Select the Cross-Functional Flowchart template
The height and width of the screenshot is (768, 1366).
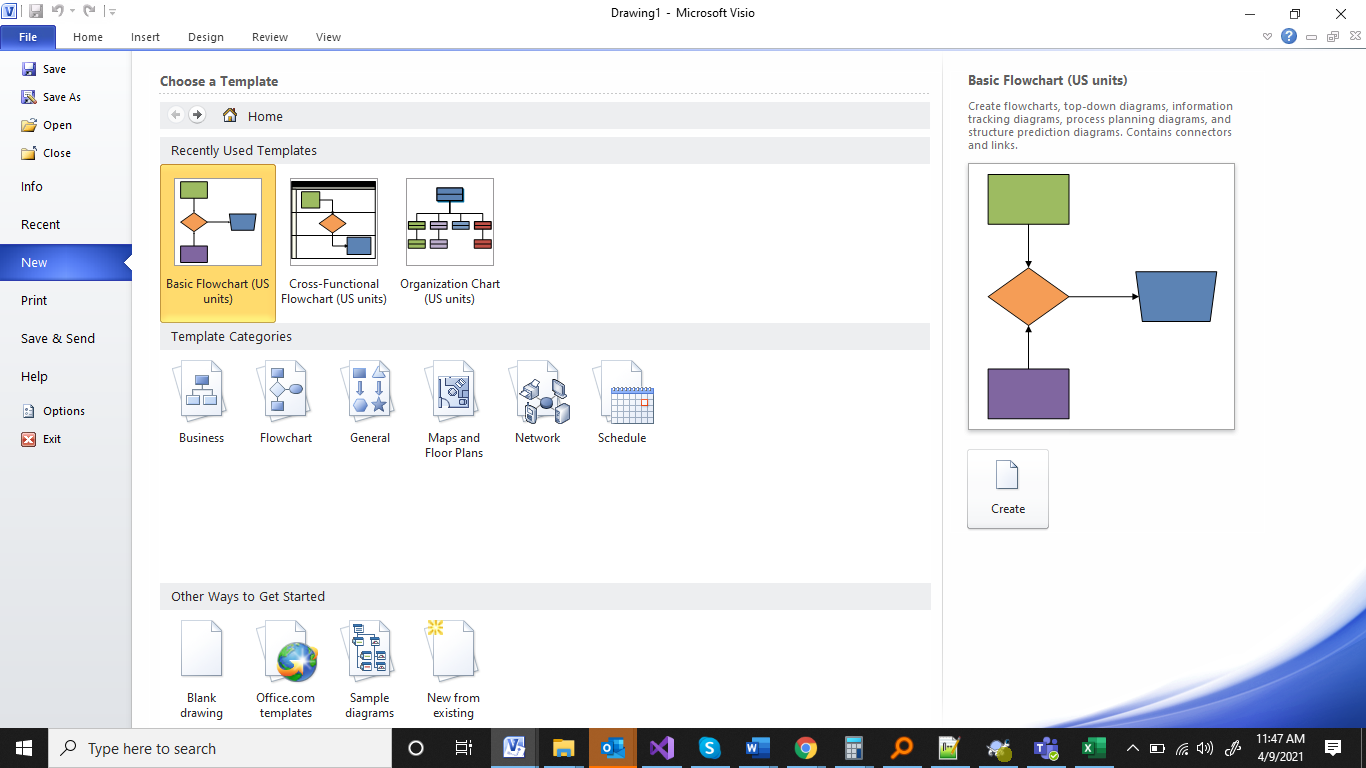point(334,243)
